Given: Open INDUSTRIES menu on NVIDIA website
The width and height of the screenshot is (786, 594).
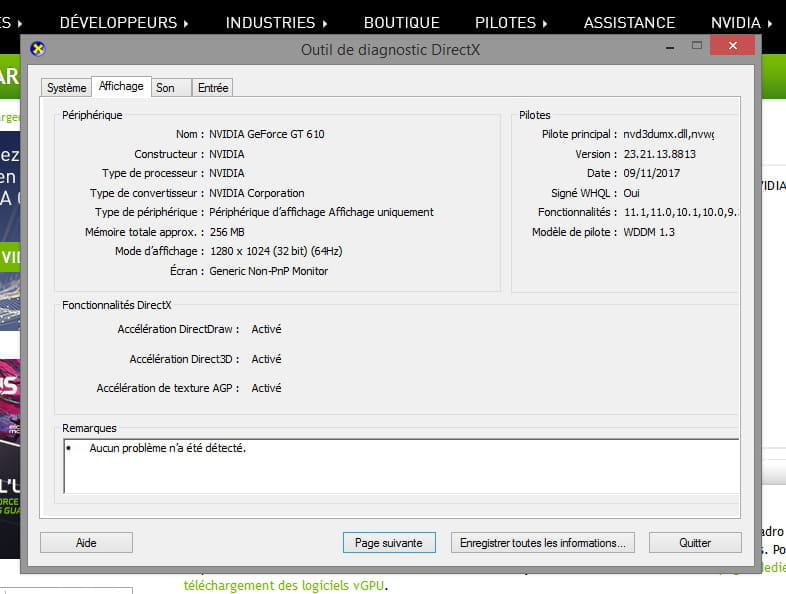Looking at the screenshot, I should pyautogui.click(x=276, y=23).
